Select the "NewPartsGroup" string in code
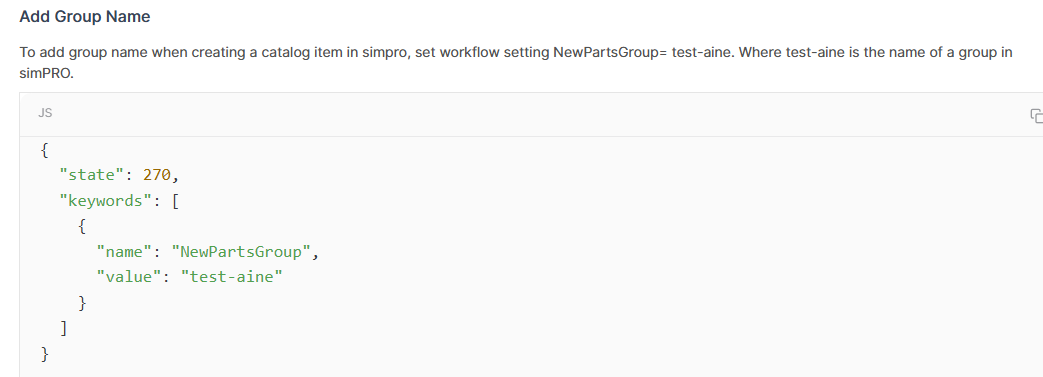The width and height of the screenshot is (1043, 377). (x=241, y=252)
